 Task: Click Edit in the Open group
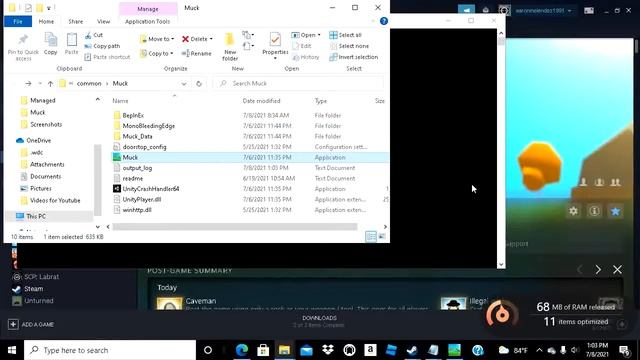coord(302,46)
